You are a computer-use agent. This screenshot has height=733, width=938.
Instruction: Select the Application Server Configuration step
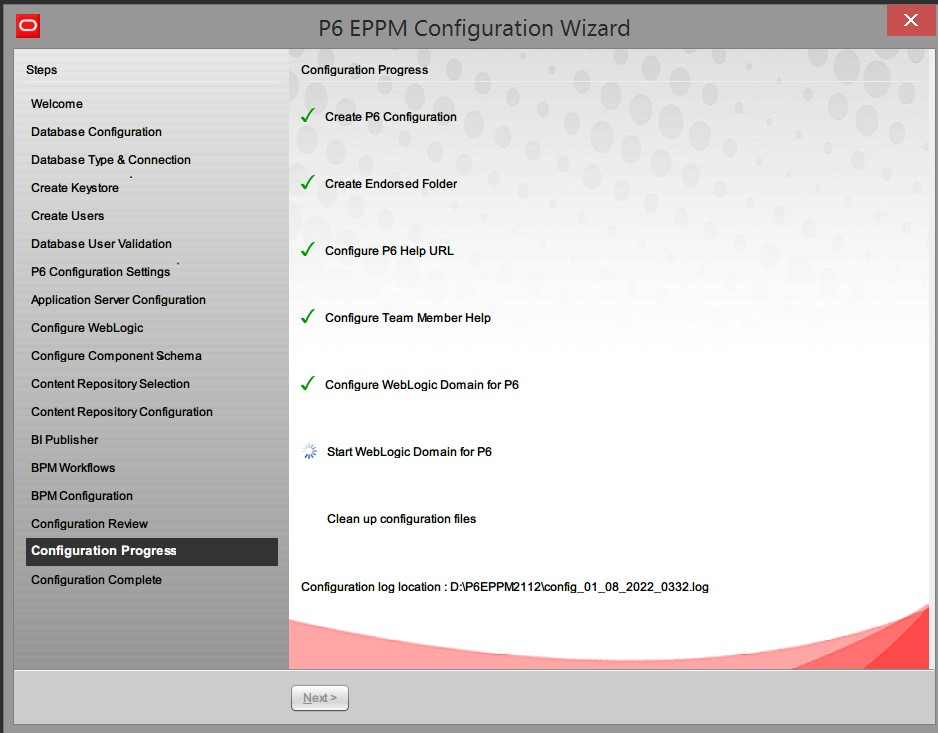[x=118, y=300]
